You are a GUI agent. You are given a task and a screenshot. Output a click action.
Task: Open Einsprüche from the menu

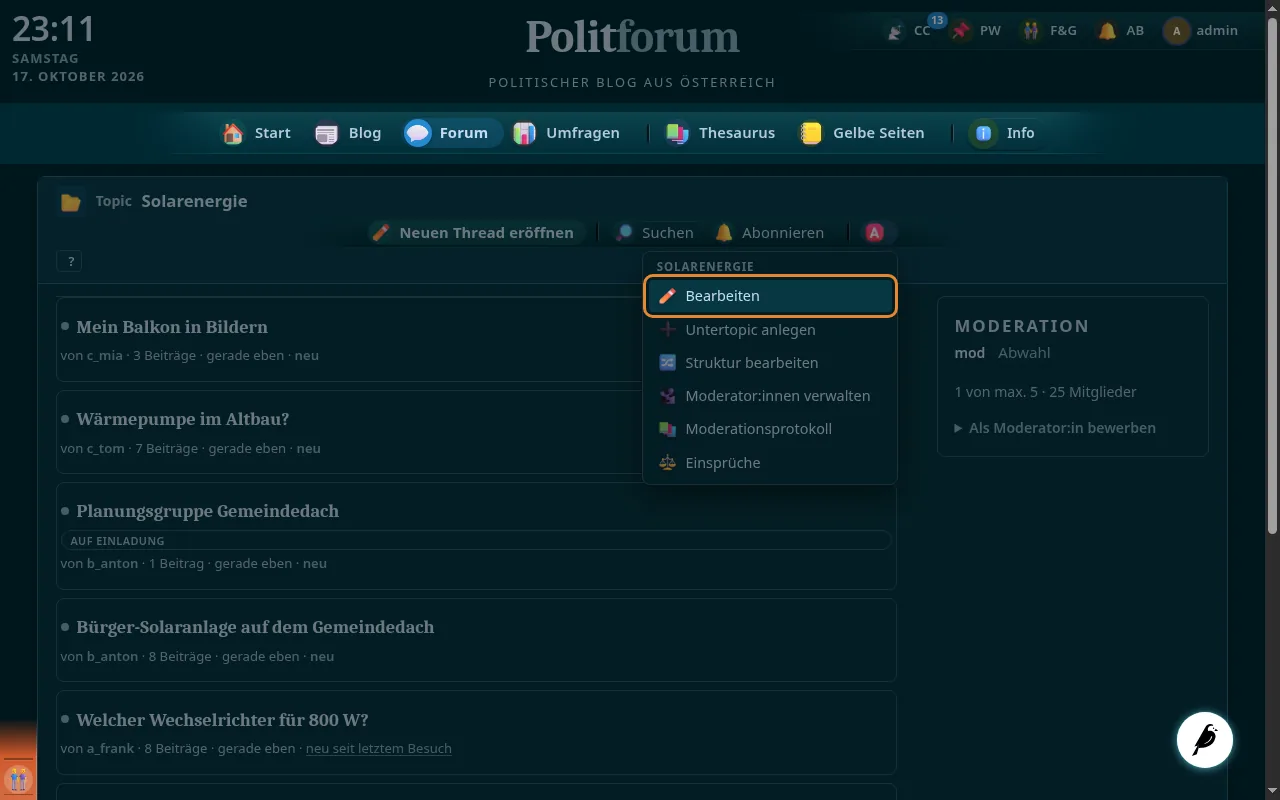(x=770, y=463)
